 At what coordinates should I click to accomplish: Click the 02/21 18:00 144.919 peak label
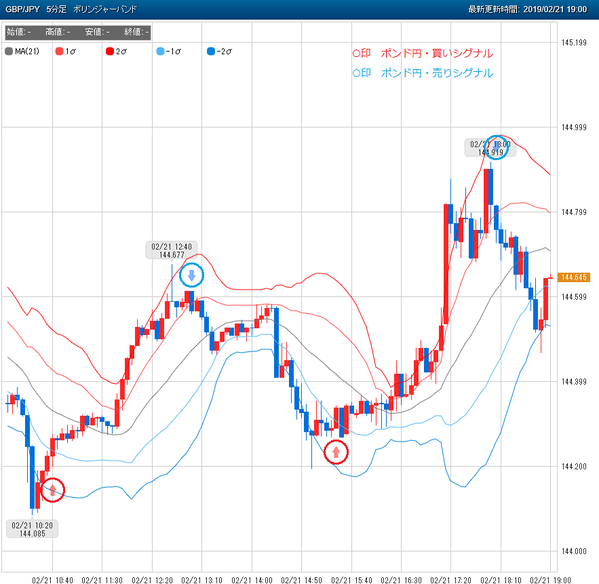pyautogui.click(x=490, y=148)
